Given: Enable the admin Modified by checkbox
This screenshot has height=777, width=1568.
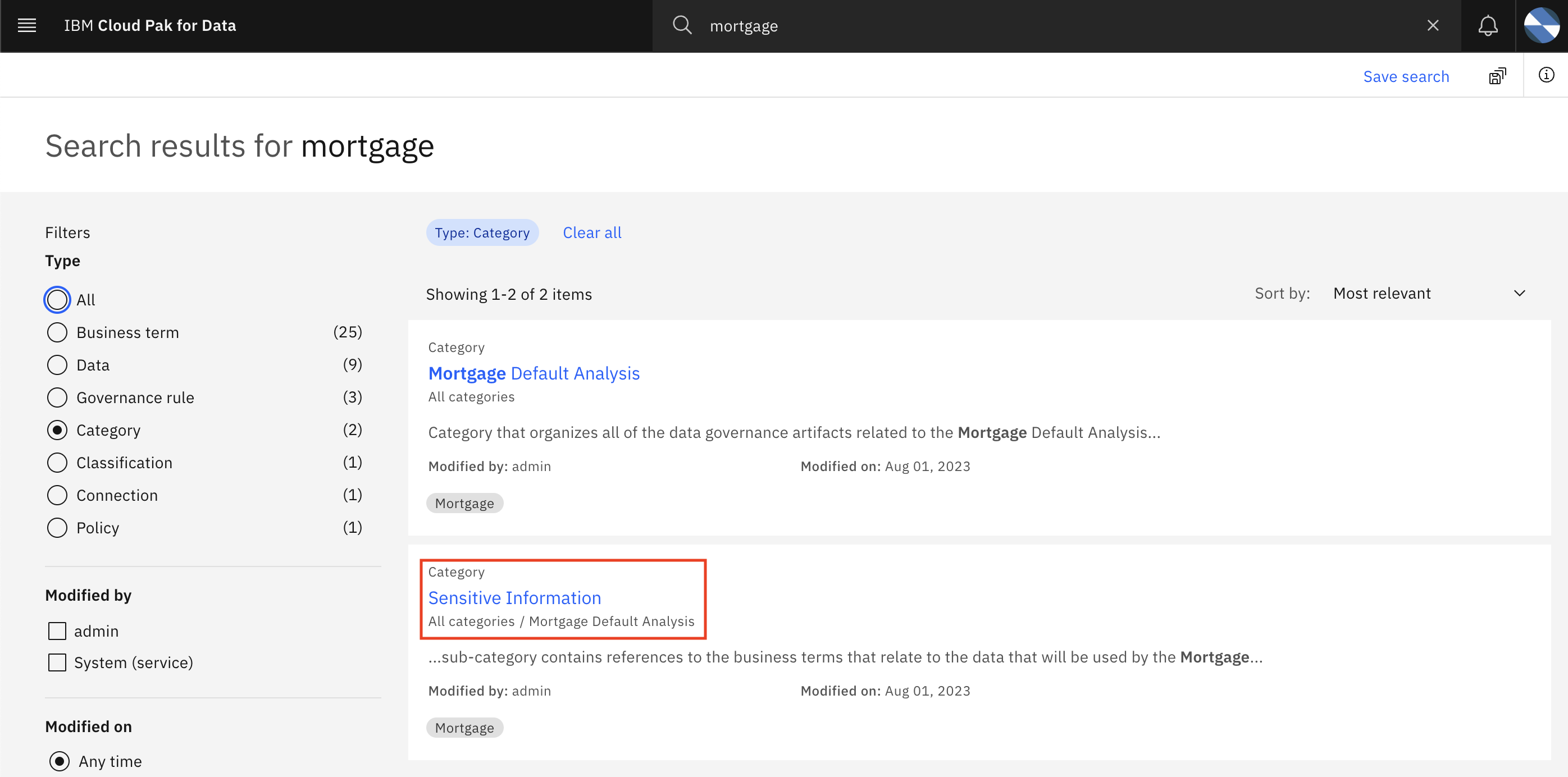Looking at the screenshot, I should tap(57, 631).
